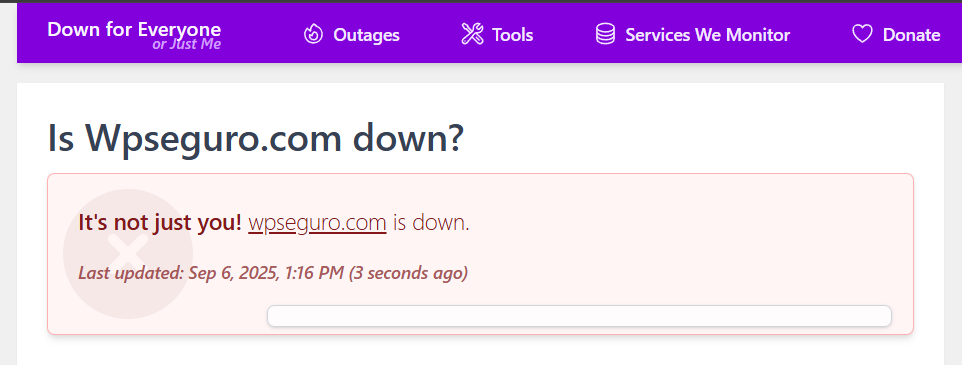Click the wrench and screwdriver Tools icon
962x365 pixels.
(472, 34)
